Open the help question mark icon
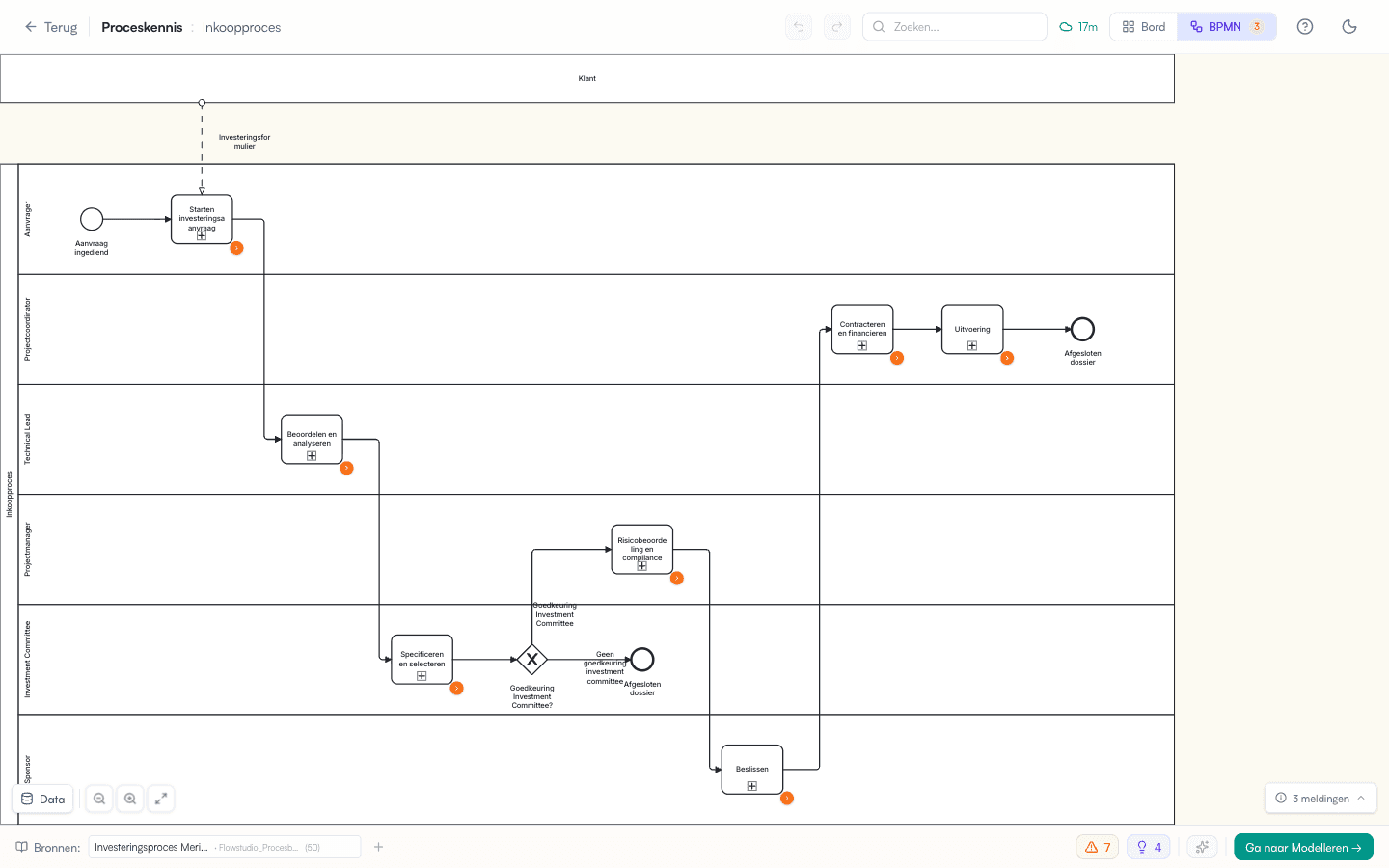Image resolution: width=1389 pixels, height=868 pixels. tap(1305, 26)
